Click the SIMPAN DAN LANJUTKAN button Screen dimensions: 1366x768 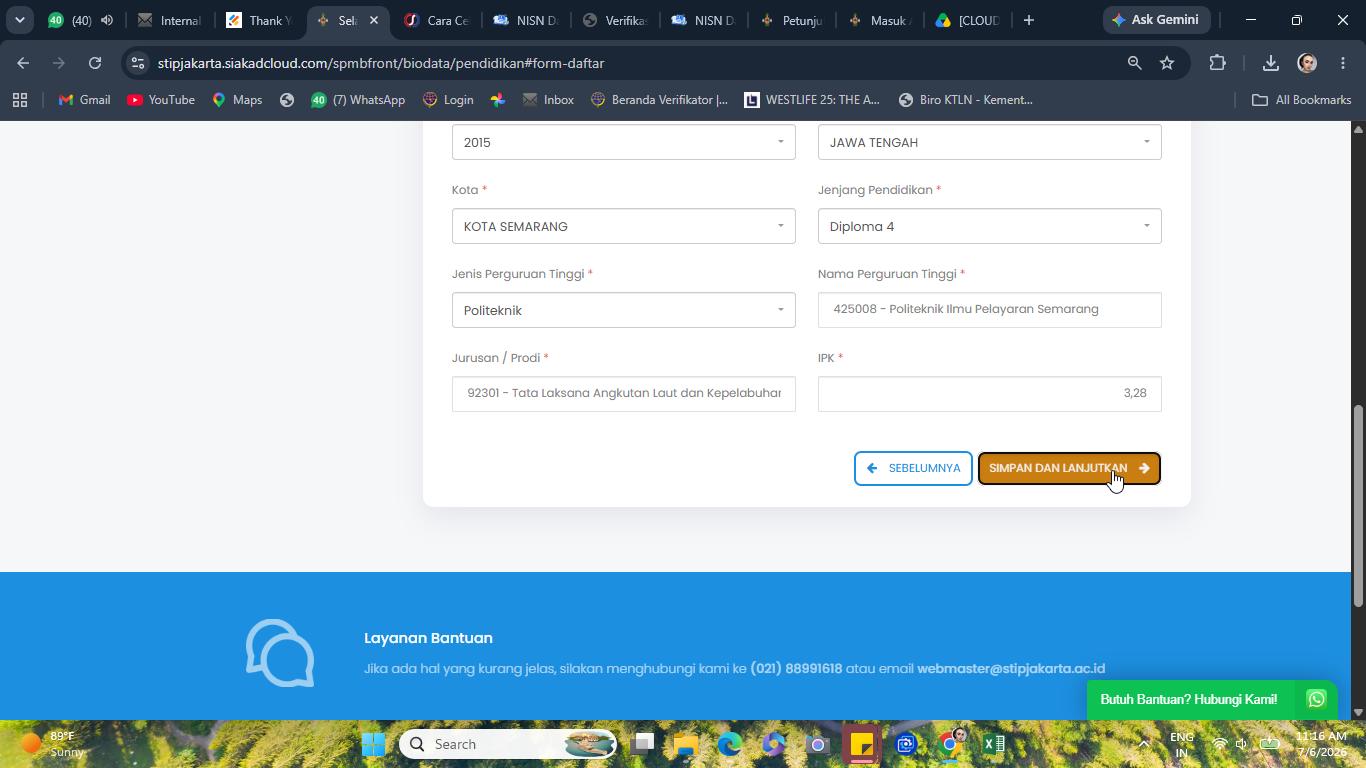click(x=1069, y=468)
